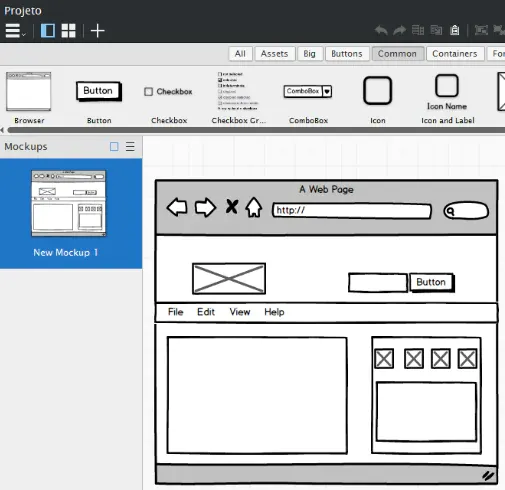
Task: Click the browser Stop X icon
Action: point(232,206)
